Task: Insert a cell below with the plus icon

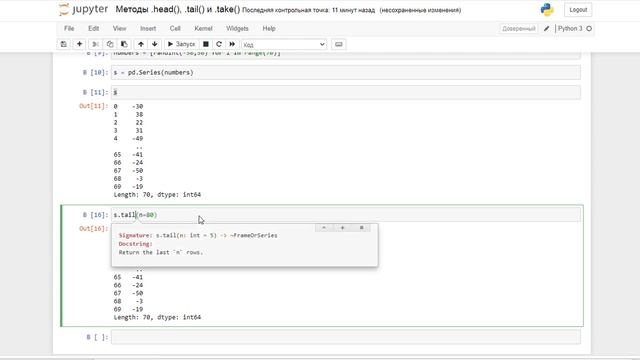Action: tap(80, 44)
